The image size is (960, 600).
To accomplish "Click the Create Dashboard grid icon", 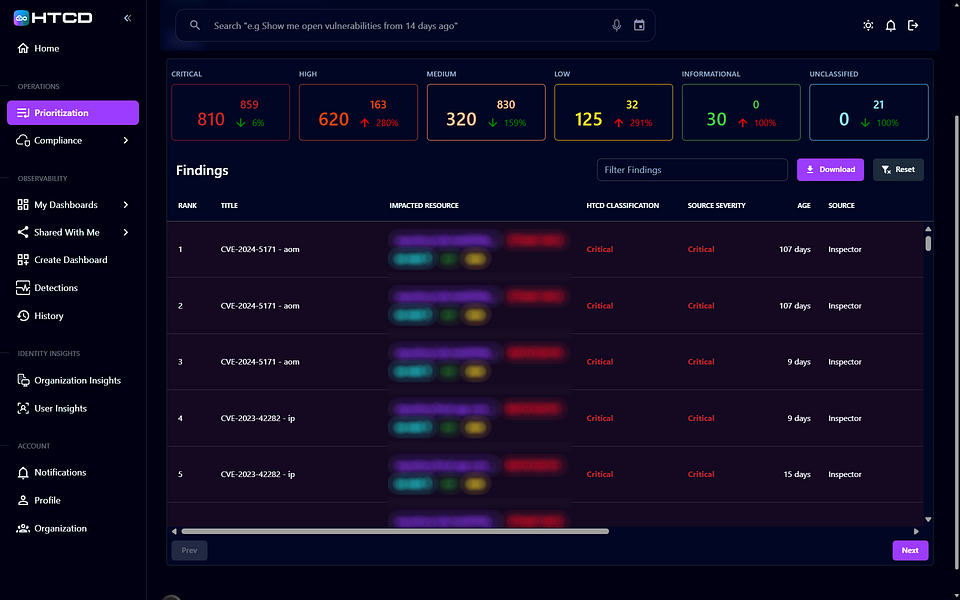I will (x=22, y=260).
